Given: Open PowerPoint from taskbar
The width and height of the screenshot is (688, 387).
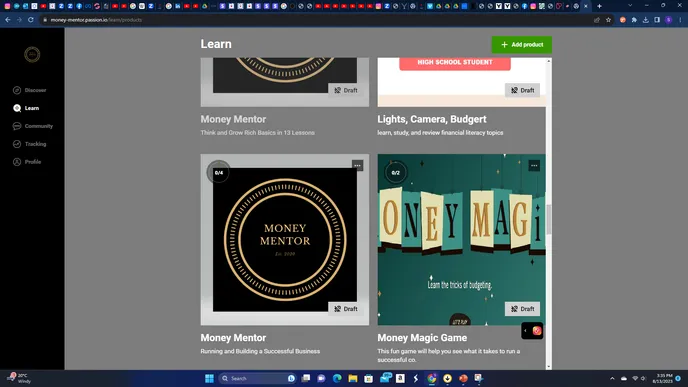Looking at the screenshot, I should tap(463, 378).
